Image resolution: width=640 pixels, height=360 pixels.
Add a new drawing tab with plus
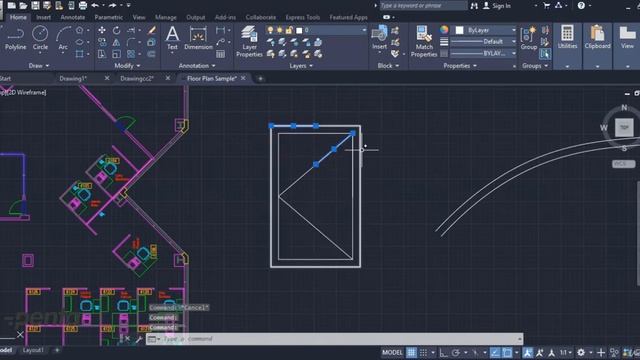point(260,78)
